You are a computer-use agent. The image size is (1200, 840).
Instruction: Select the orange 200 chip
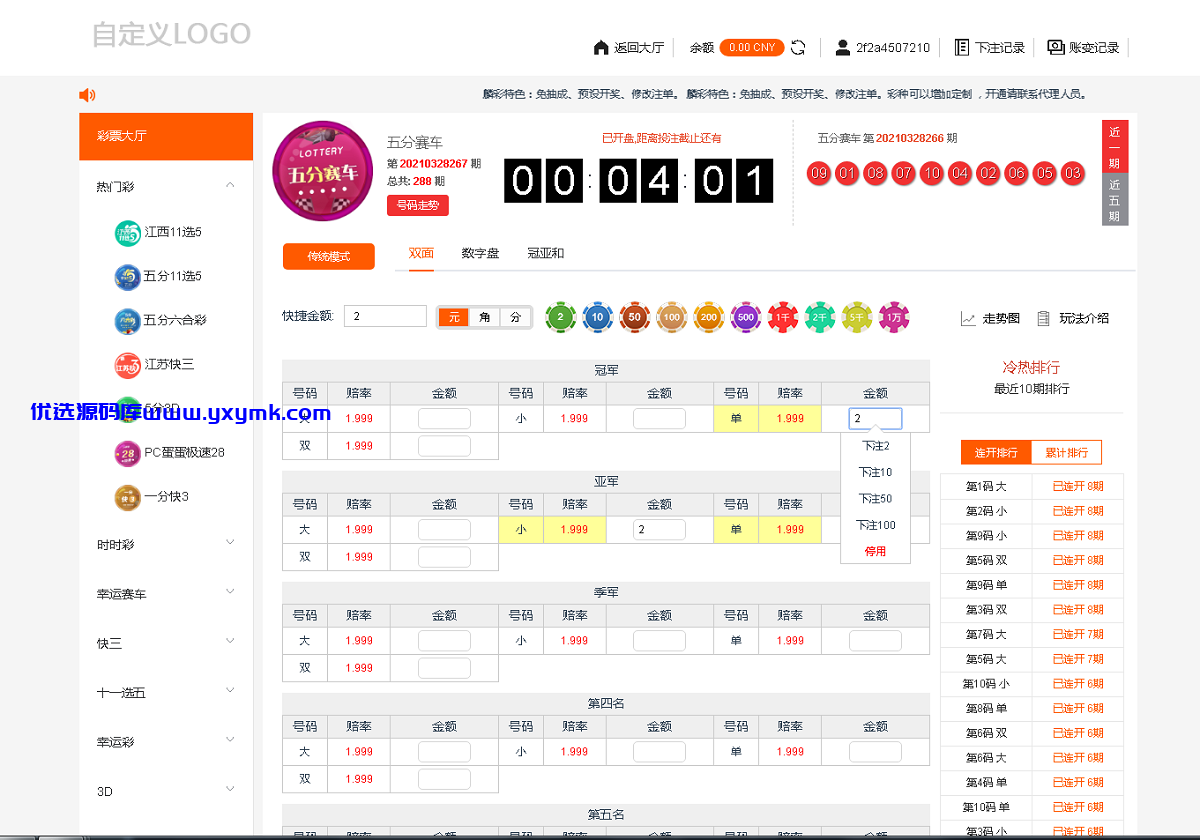point(709,317)
